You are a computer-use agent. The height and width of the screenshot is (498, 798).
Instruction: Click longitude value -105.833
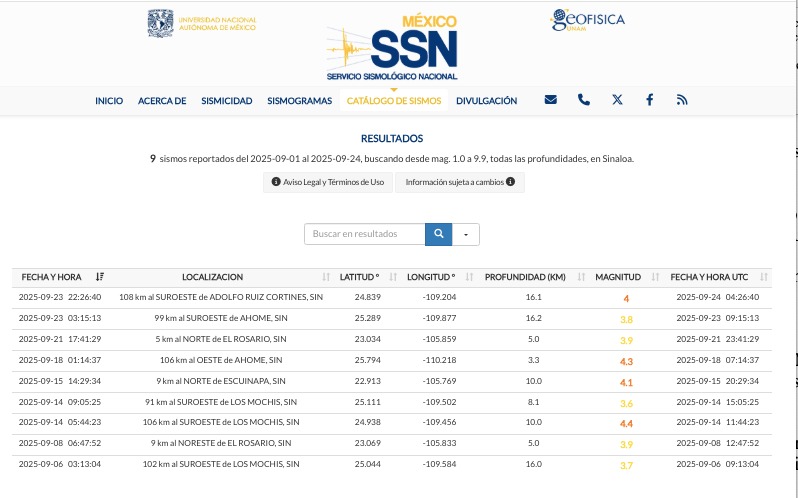[x=439, y=443]
